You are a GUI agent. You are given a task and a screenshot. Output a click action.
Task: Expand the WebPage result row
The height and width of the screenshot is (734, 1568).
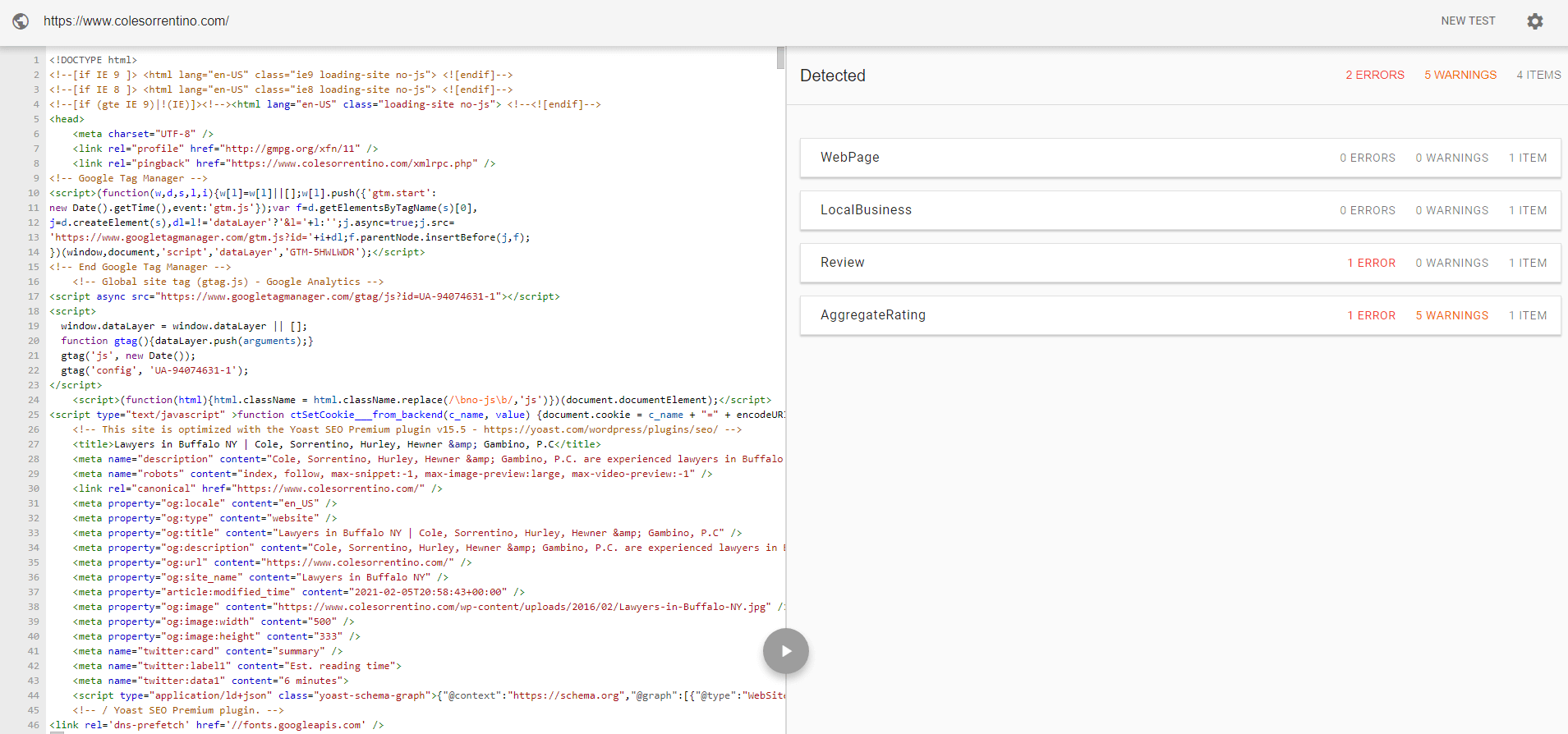click(x=1180, y=158)
